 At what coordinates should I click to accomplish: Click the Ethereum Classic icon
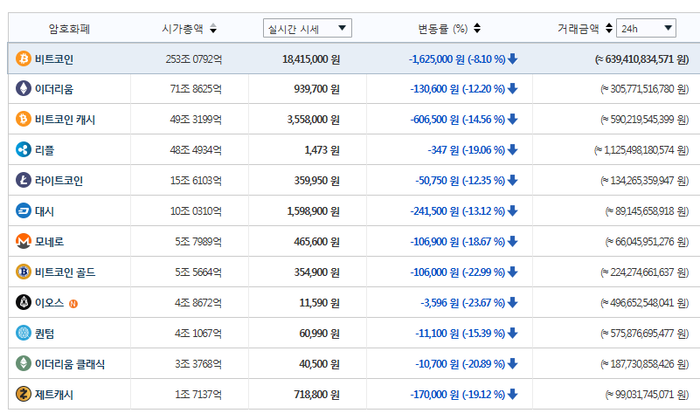[x=23, y=364]
